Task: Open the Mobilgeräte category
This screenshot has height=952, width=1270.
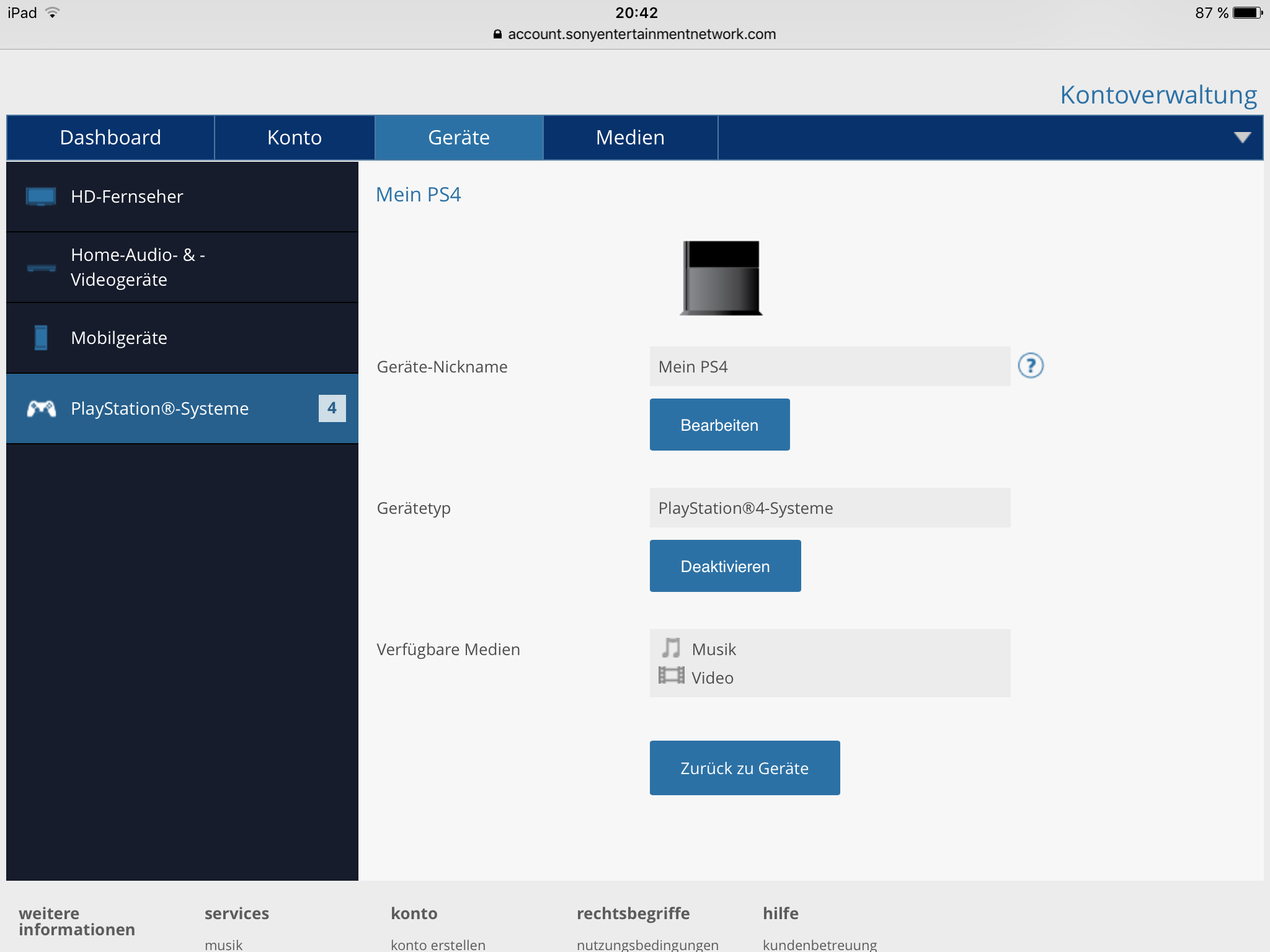Action: click(182, 338)
